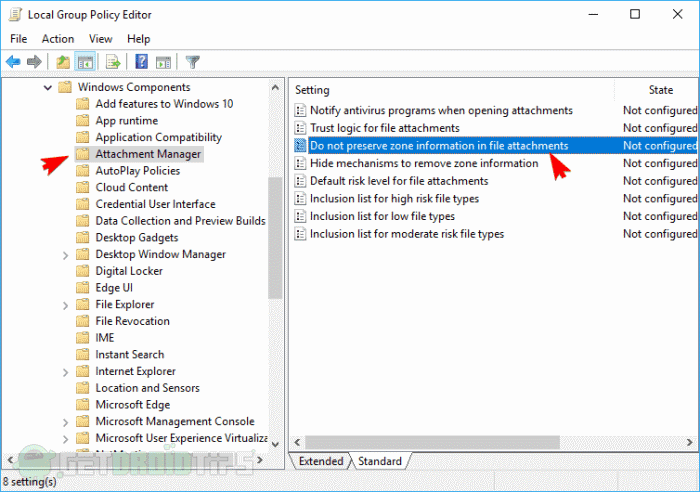700x492 pixels.
Task: Click the Up one level folder icon
Action: tap(64, 62)
